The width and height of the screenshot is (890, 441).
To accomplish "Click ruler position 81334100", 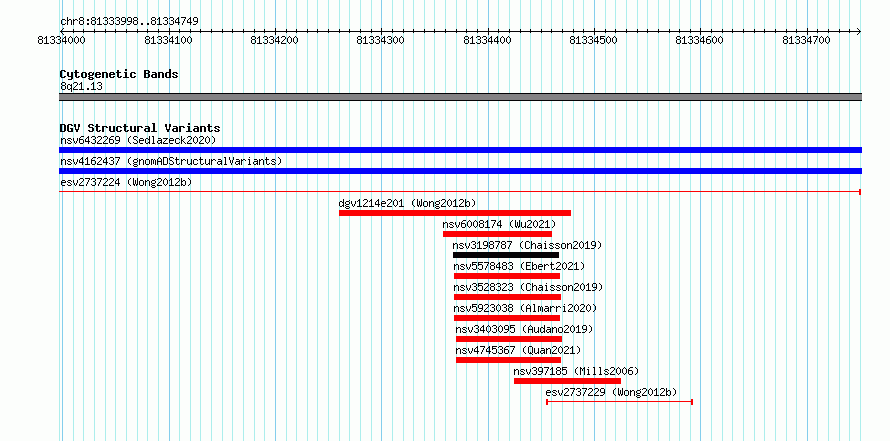I will pos(169,40).
